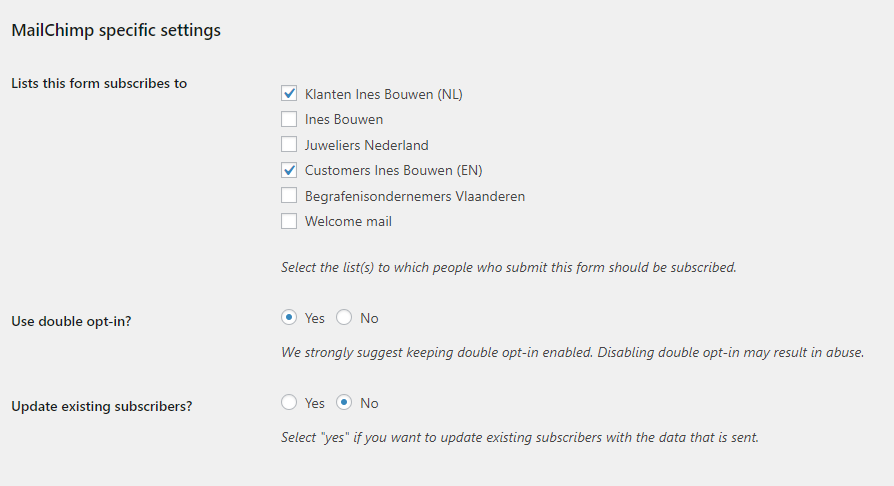Click the Juweliers Nederland label text
The height and width of the screenshot is (486, 894).
click(x=367, y=145)
